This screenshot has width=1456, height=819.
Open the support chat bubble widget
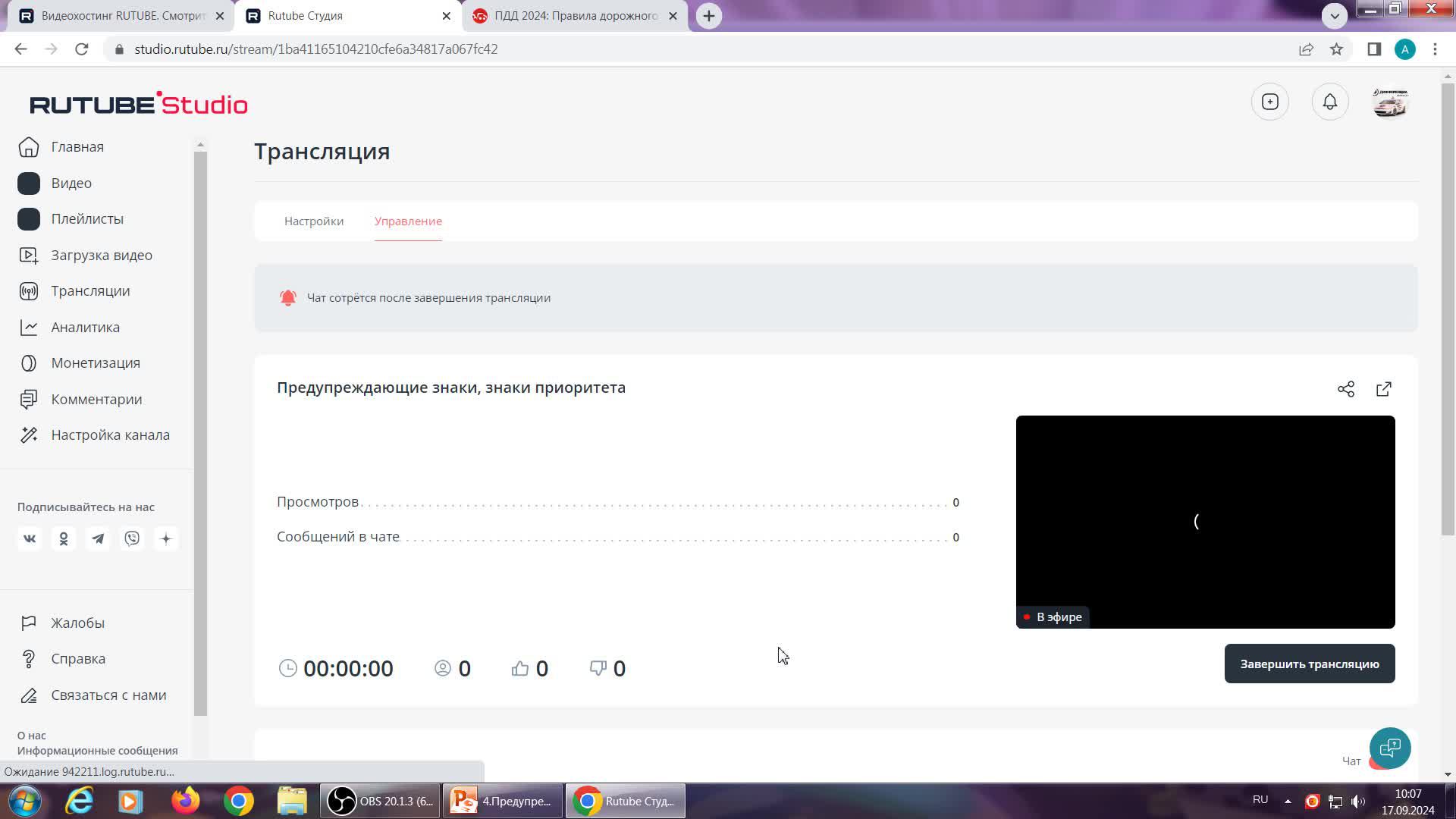pyautogui.click(x=1389, y=748)
